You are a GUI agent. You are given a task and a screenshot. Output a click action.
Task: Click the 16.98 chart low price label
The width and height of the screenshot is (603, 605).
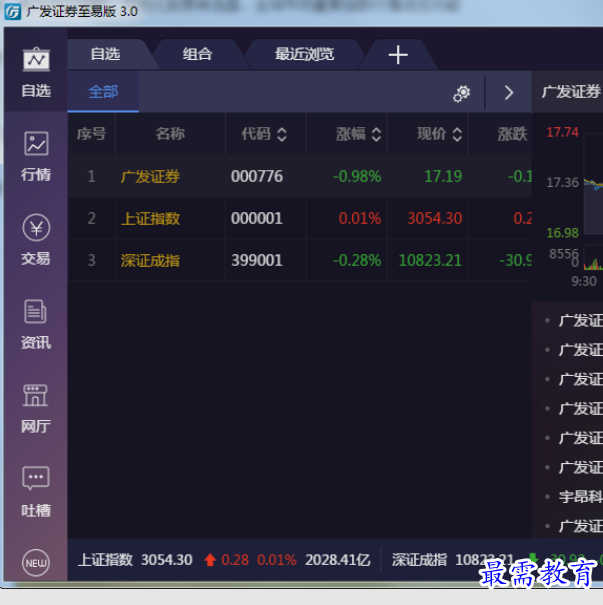click(x=562, y=233)
